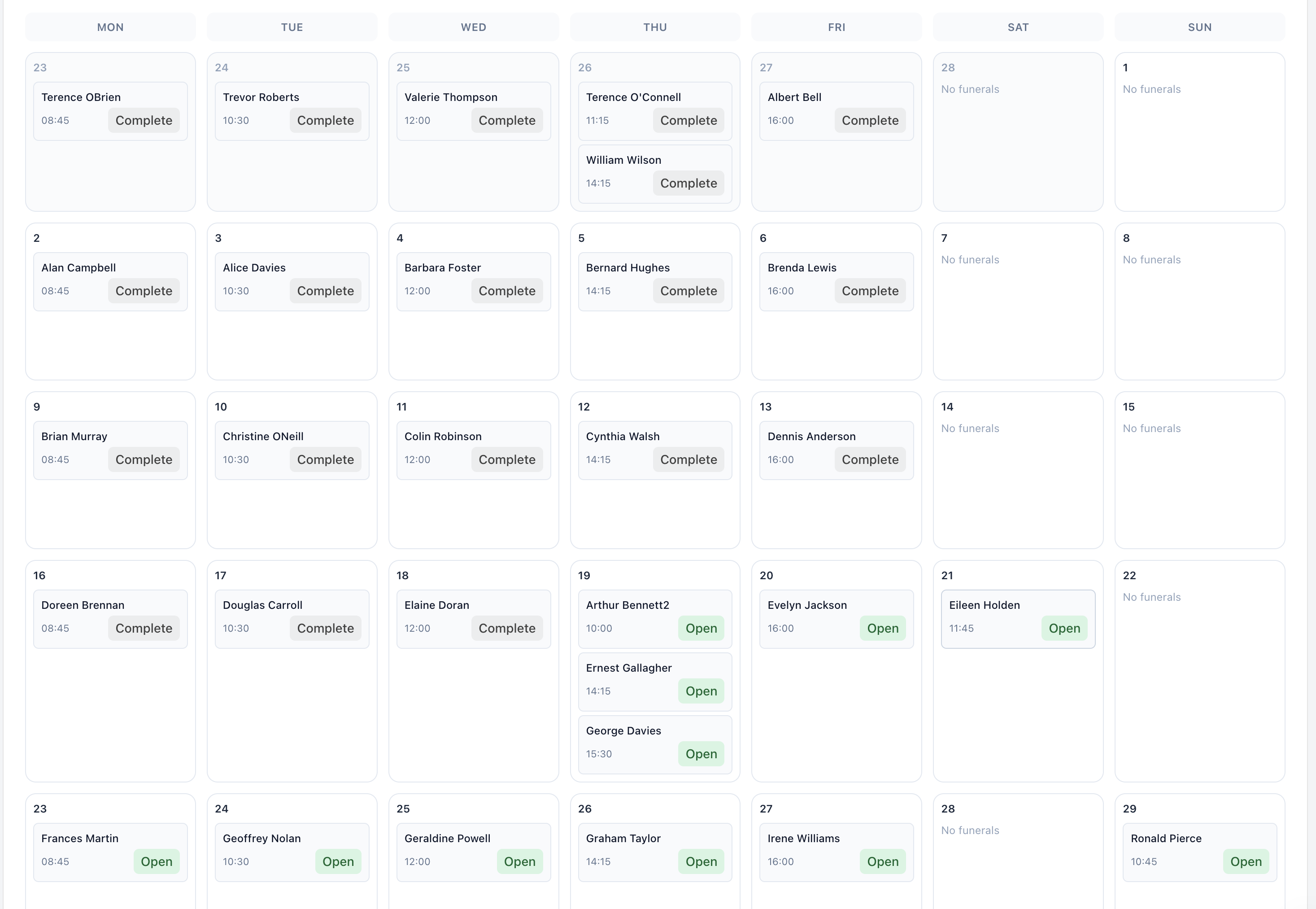
Task: Mark Albert Bell's funeral Complete
Action: pos(870,120)
